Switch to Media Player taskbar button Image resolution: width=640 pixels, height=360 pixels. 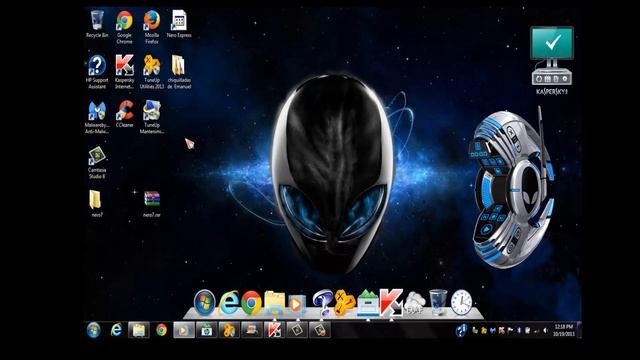pos(184,330)
